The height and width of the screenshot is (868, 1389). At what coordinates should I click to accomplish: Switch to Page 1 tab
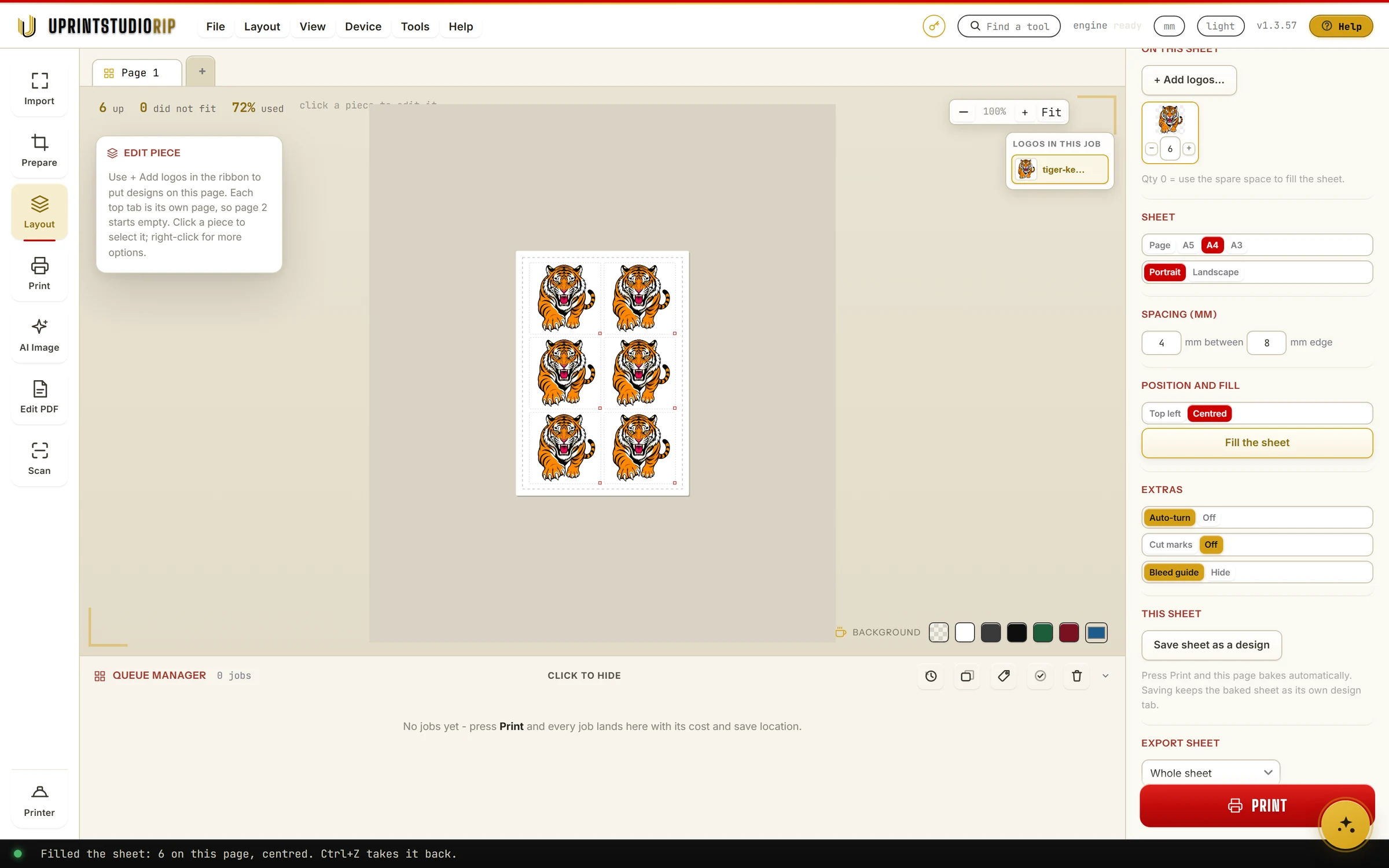(137, 73)
